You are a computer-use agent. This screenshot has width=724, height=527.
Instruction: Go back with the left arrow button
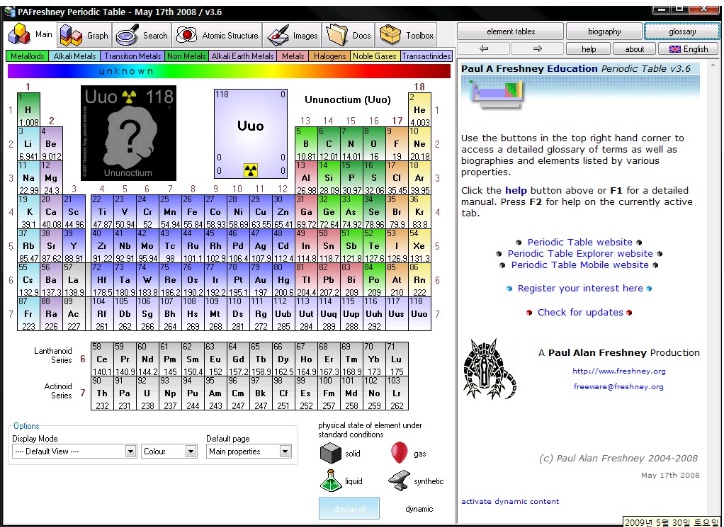pyautogui.click(x=483, y=48)
